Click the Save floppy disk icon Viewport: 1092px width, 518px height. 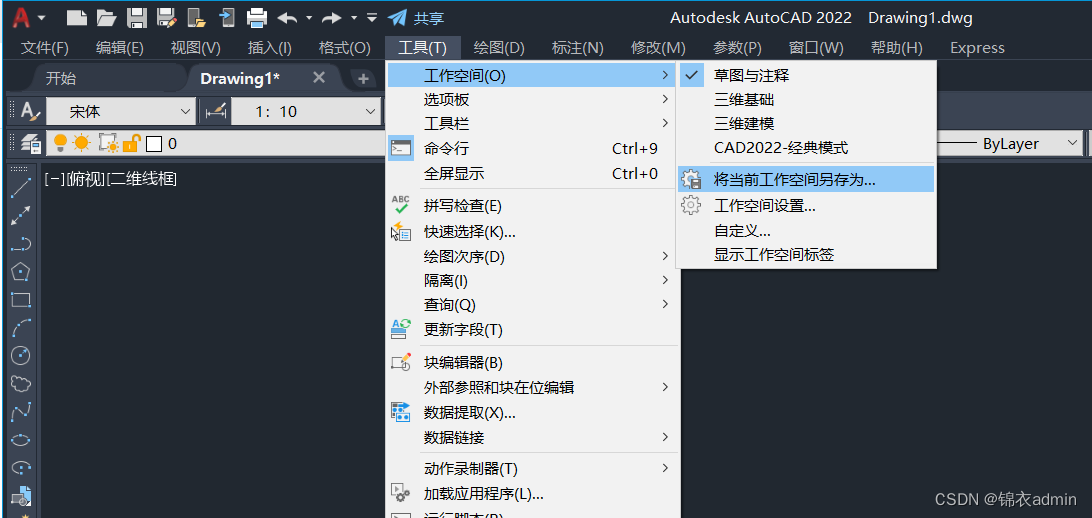[x=137, y=17]
